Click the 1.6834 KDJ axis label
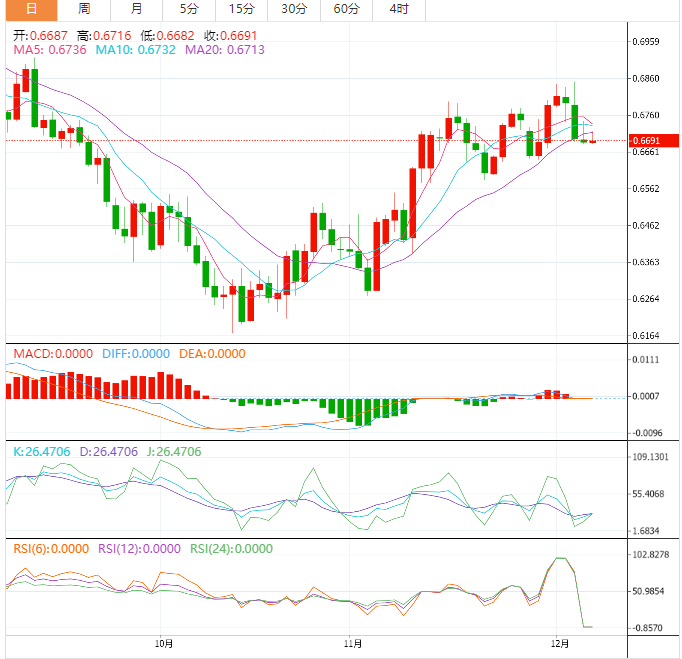The image size is (682, 659). (x=645, y=531)
